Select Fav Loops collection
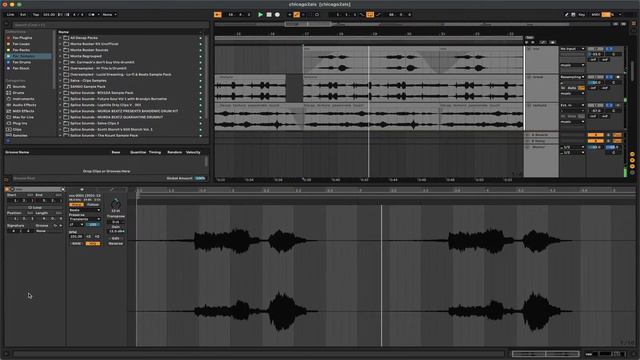 21,44
